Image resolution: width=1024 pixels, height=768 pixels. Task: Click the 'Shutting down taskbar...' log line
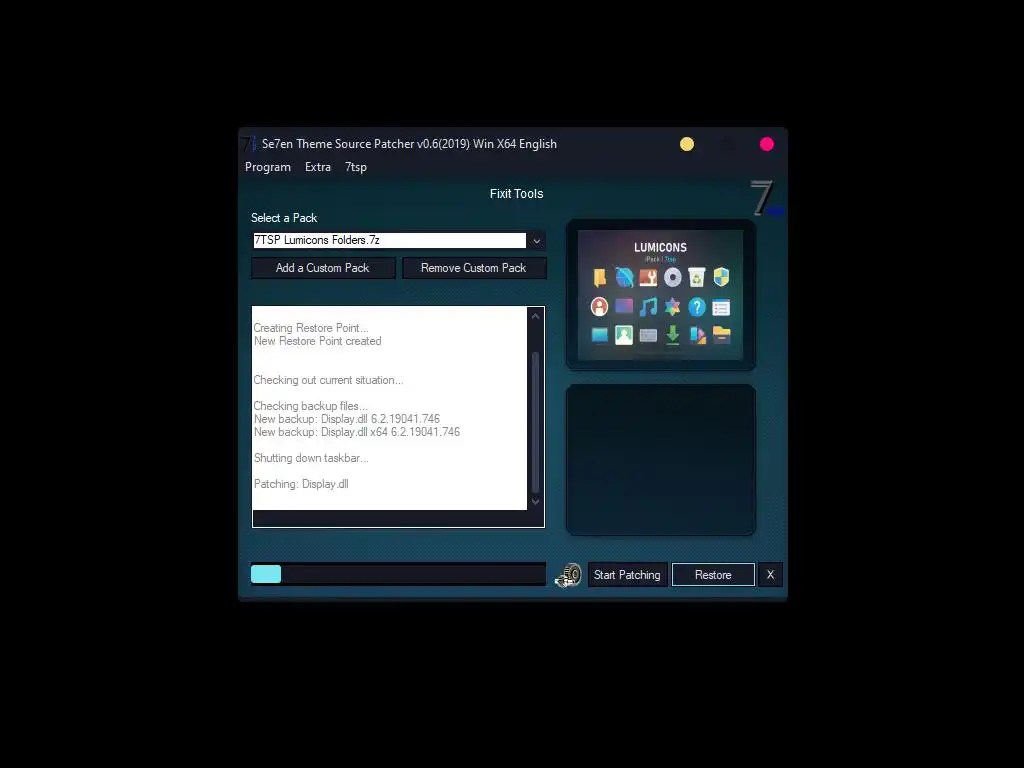(x=311, y=458)
